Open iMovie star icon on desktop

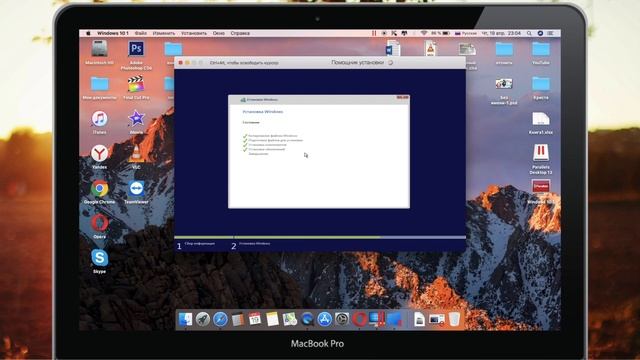136,119
